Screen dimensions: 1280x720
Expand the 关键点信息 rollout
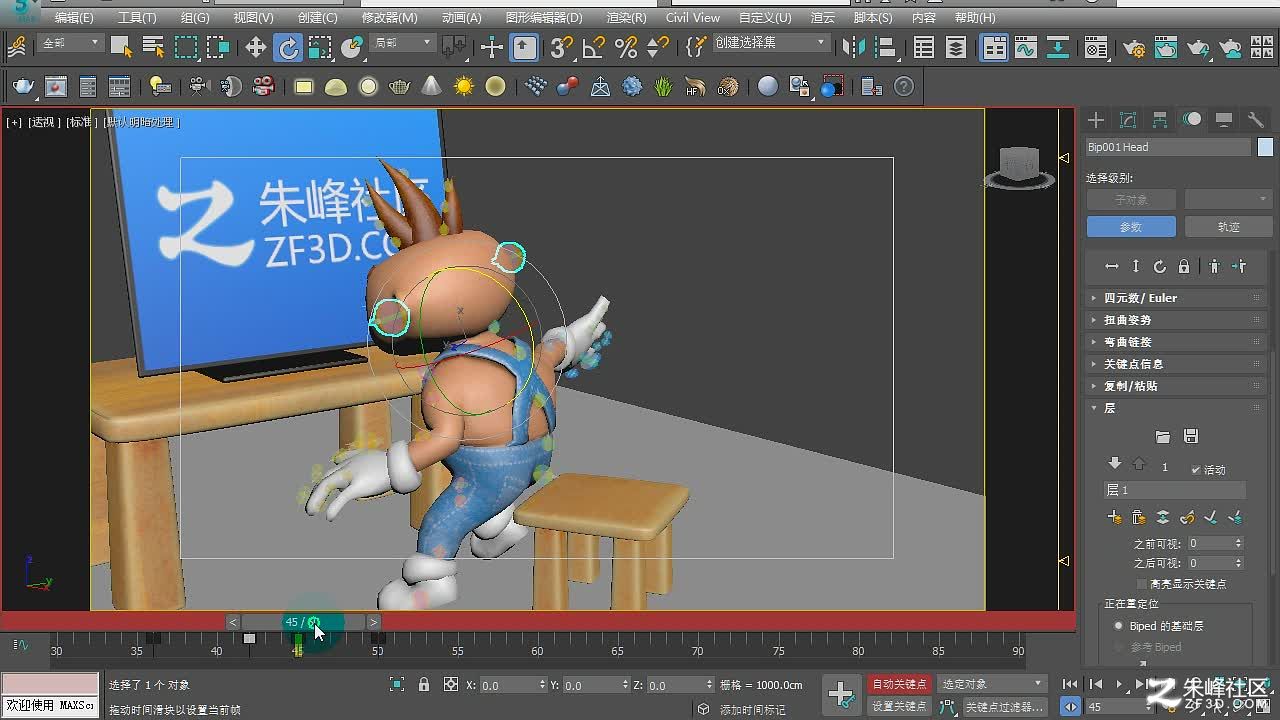(x=1175, y=364)
